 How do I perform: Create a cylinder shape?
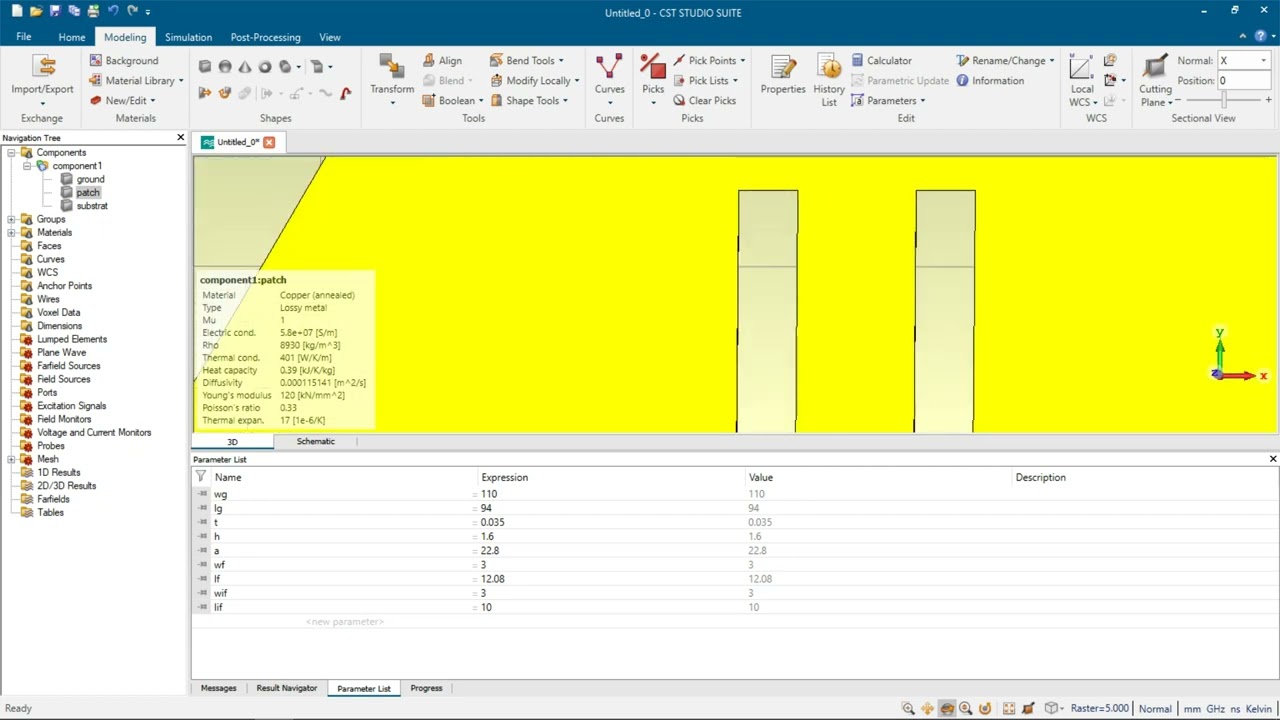pos(285,67)
